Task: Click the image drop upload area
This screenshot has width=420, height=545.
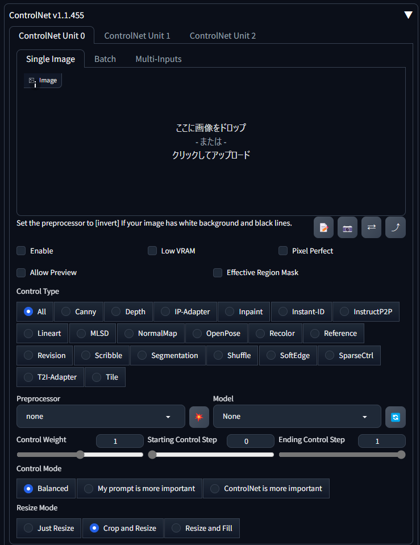Action: coord(211,141)
